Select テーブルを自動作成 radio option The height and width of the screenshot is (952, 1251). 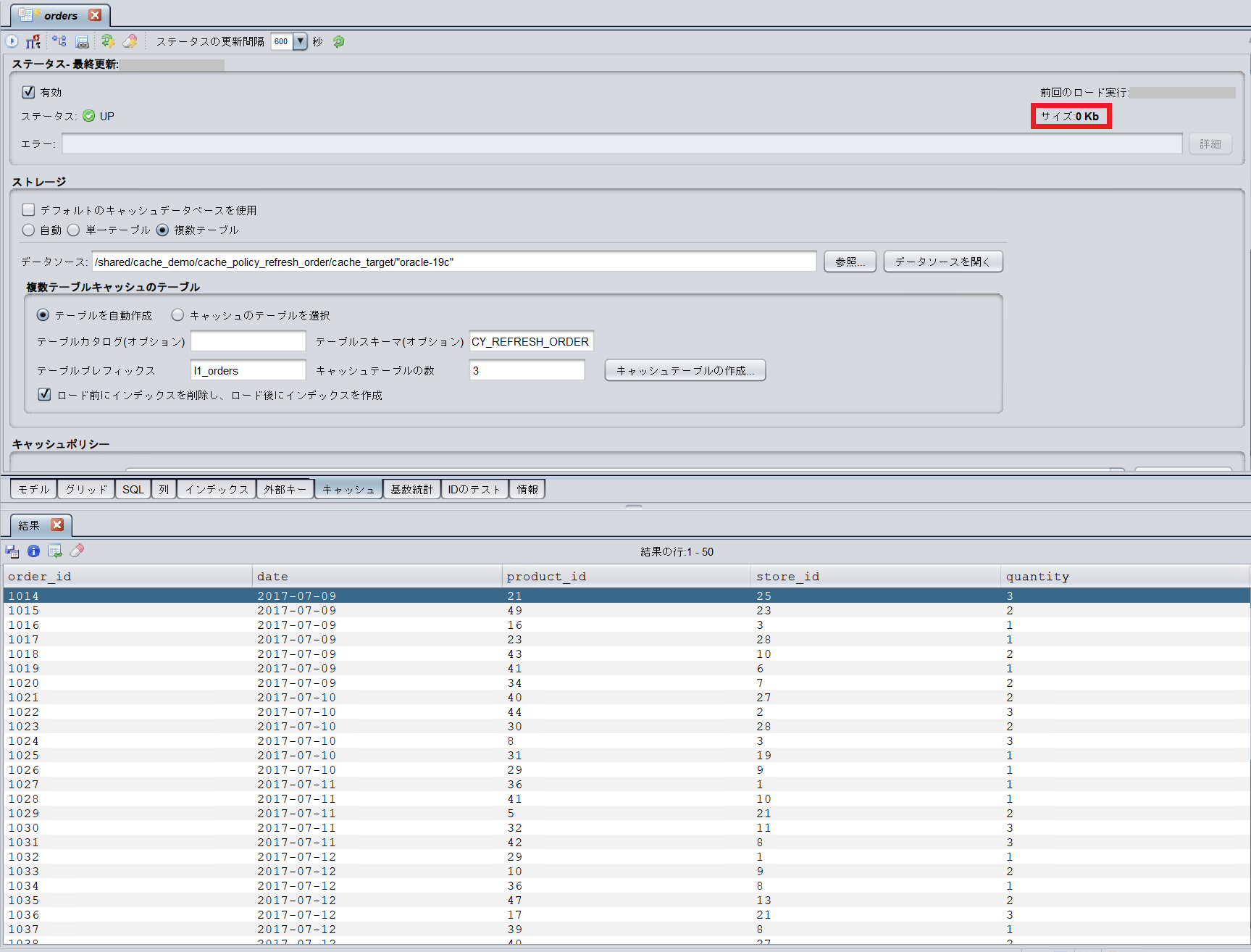43,315
